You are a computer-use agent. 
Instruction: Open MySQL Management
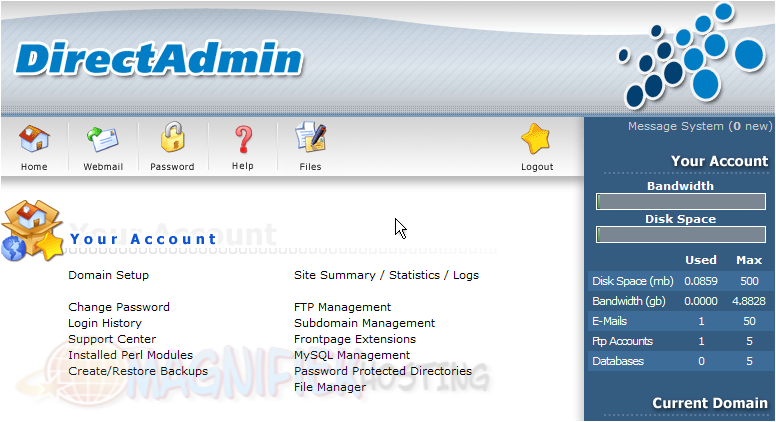[x=352, y=355]
